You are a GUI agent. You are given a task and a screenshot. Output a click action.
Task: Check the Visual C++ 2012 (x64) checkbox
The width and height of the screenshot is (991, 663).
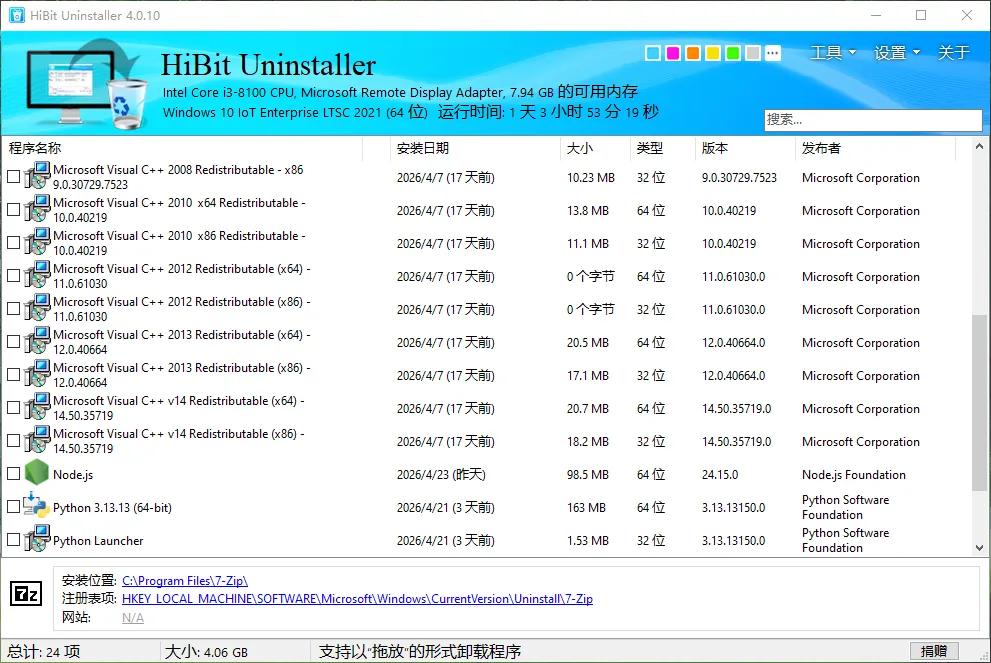(13, 276)
